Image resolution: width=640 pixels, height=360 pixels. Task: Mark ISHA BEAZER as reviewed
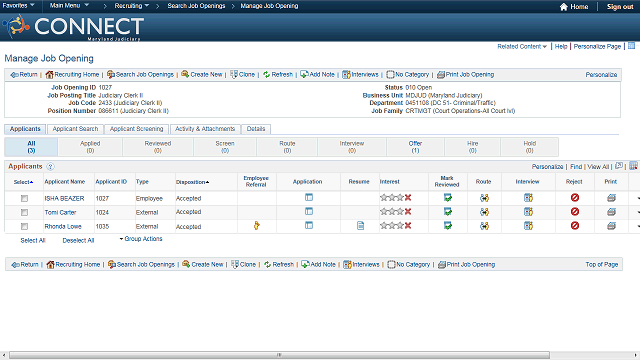[x=448, y=198]
